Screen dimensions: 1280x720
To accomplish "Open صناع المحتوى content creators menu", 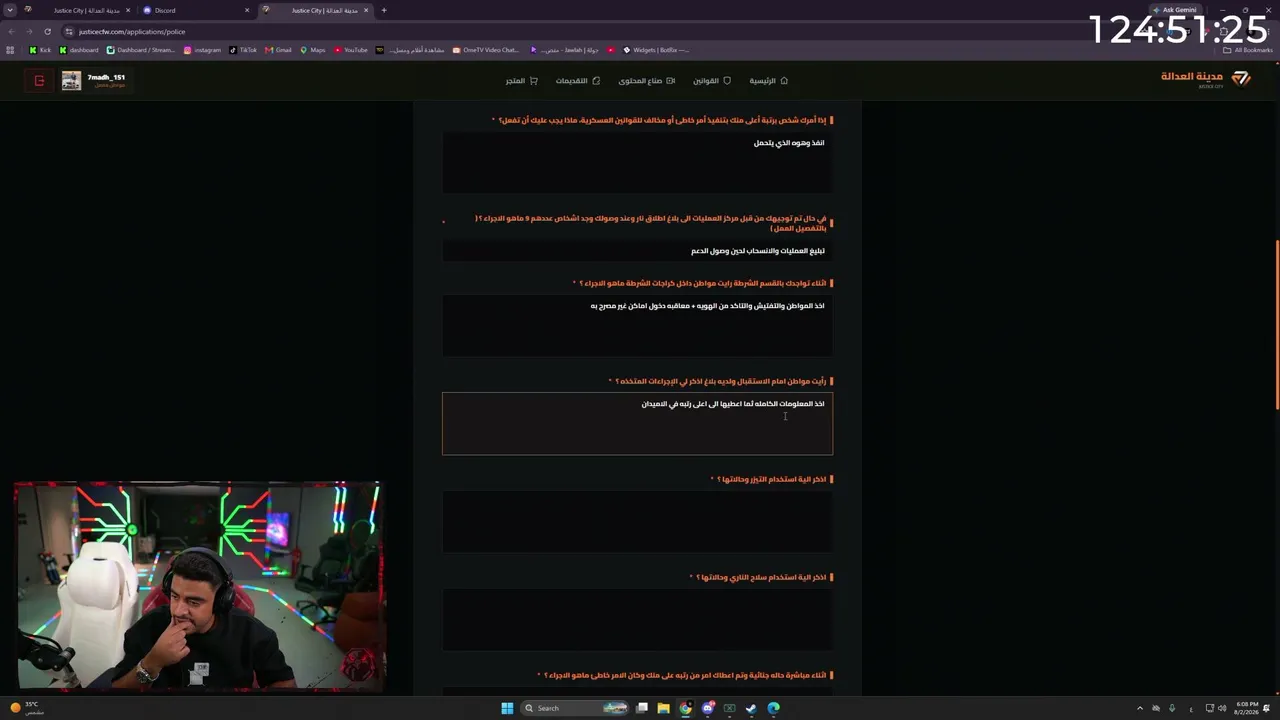I will click(x=646, y=81).
